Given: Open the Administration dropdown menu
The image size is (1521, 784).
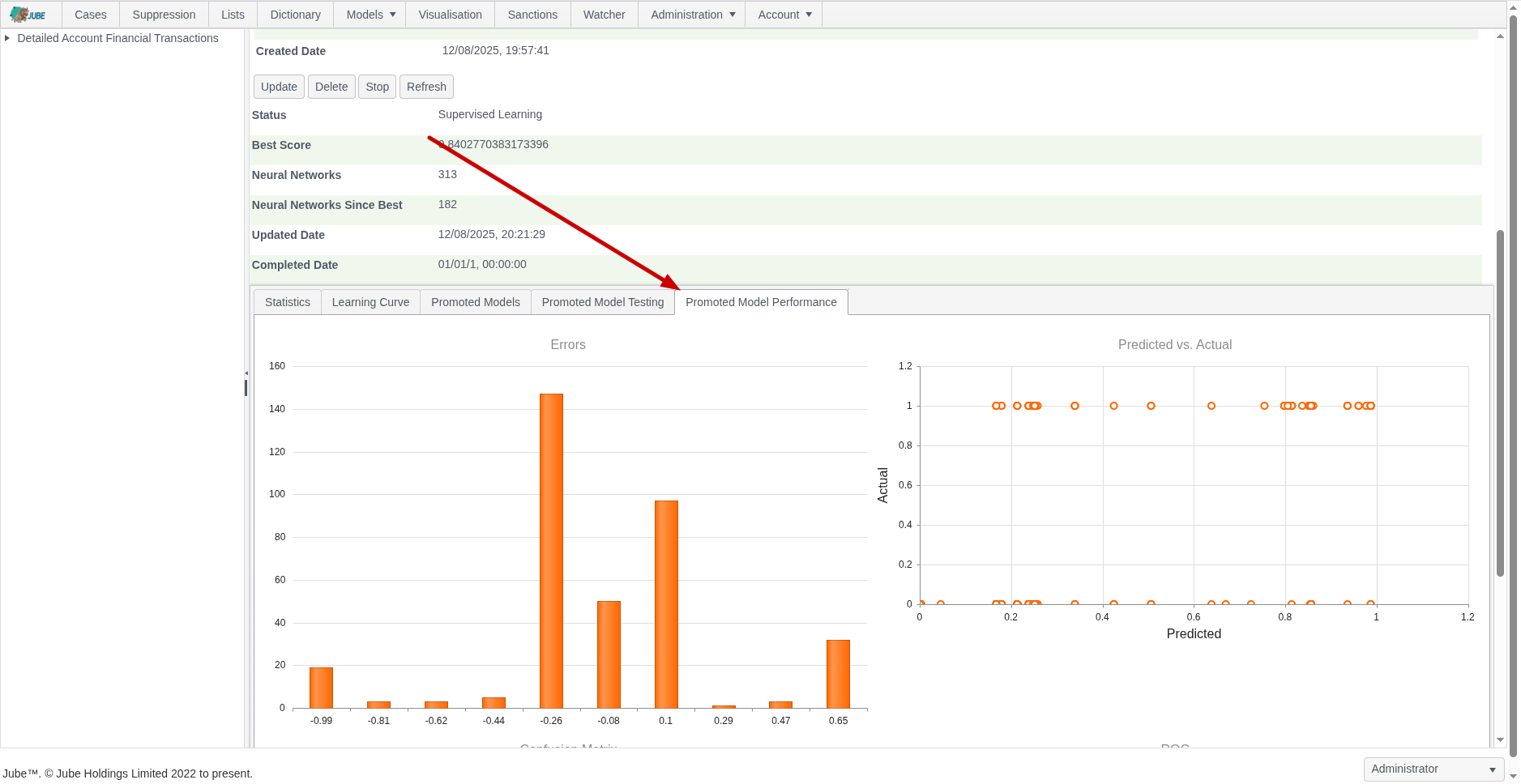Looking at the screenshot, I should pos(693,15).
